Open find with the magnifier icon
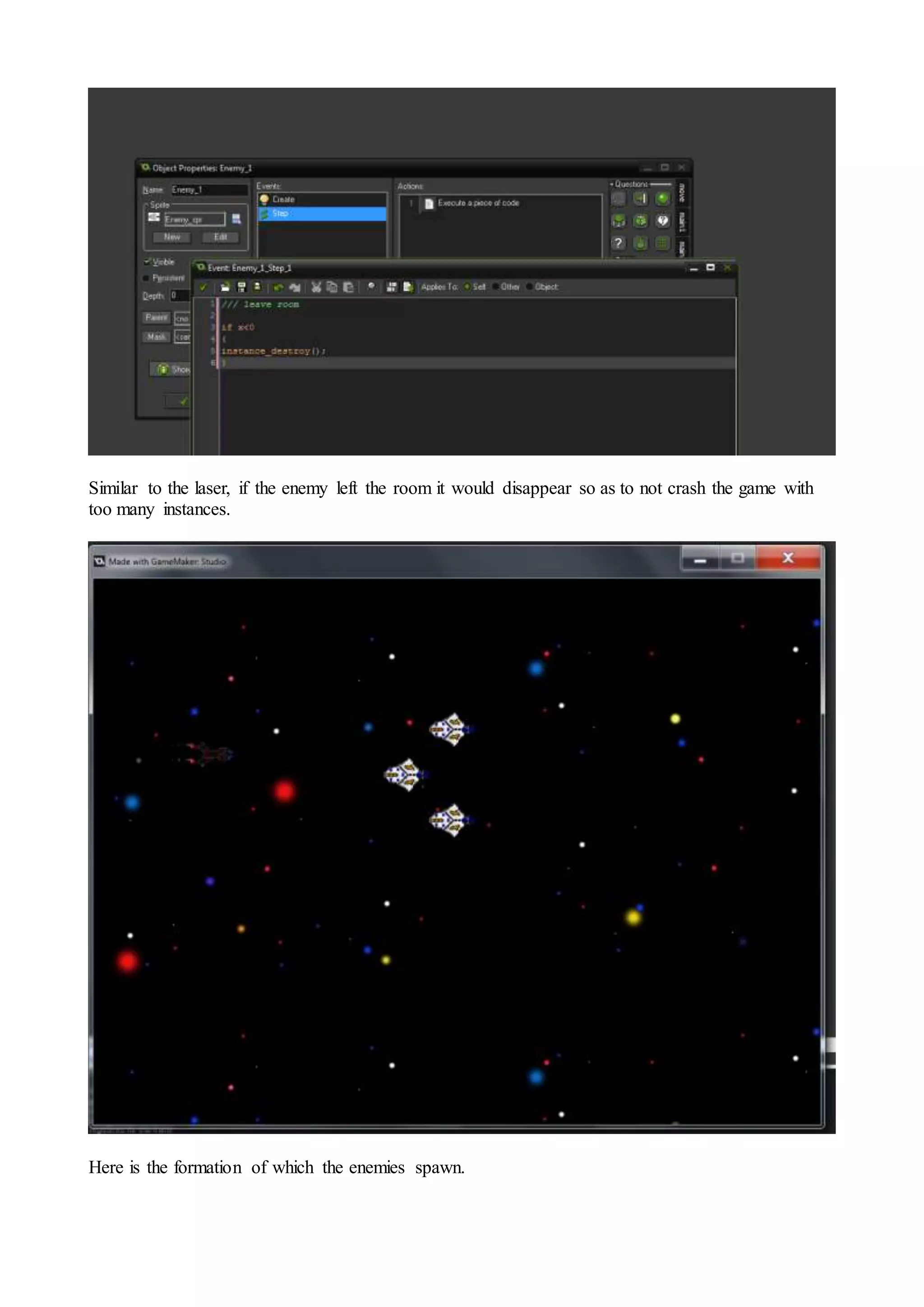Screen dimensions: 924x1307 (371, 287)
